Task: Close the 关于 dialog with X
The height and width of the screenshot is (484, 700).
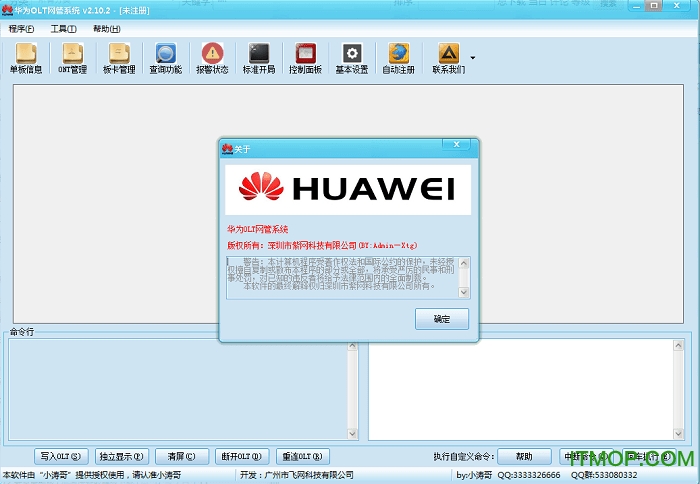Action: 456,144
